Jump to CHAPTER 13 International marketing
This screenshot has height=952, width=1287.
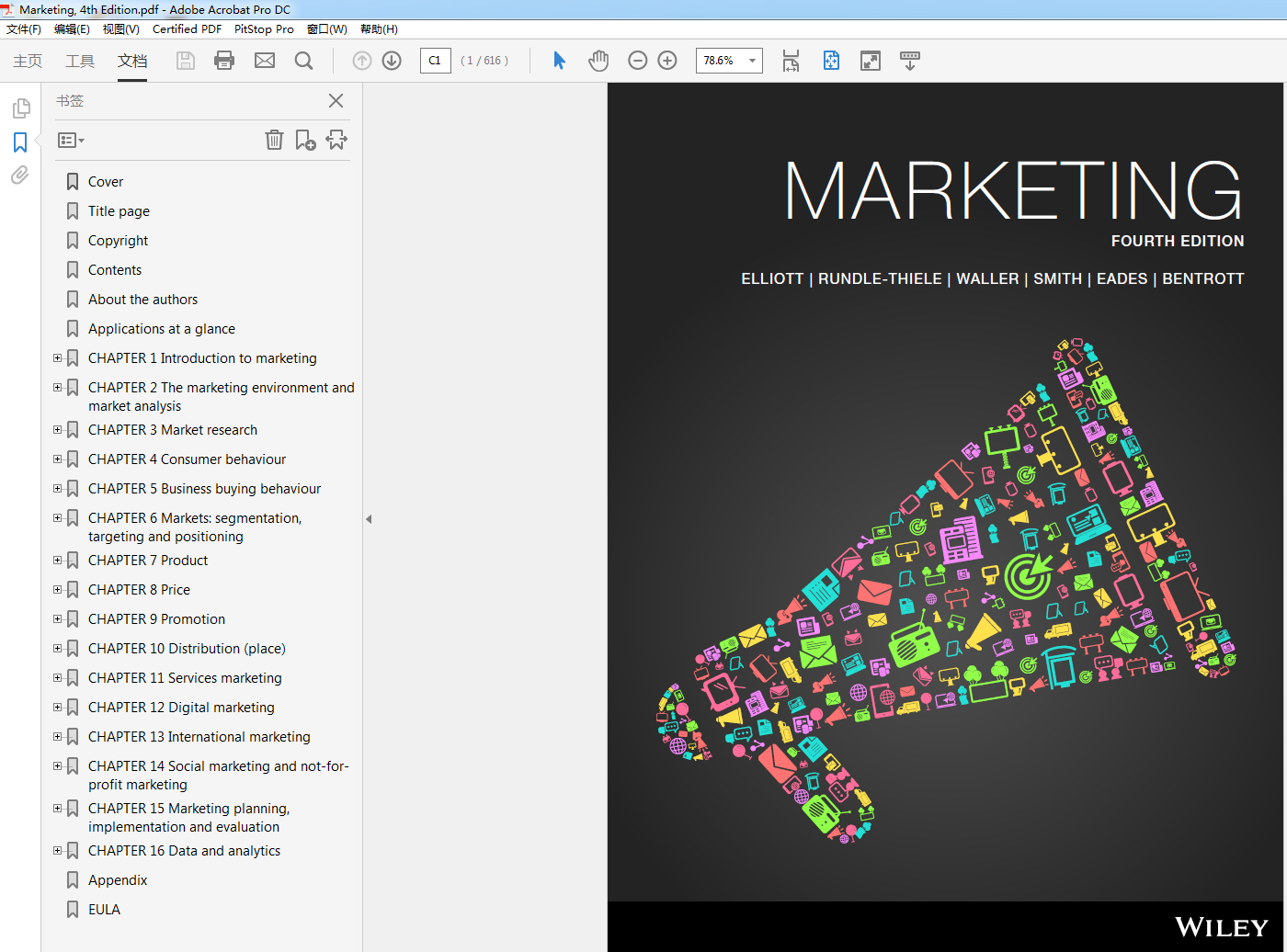pos(199,737)
